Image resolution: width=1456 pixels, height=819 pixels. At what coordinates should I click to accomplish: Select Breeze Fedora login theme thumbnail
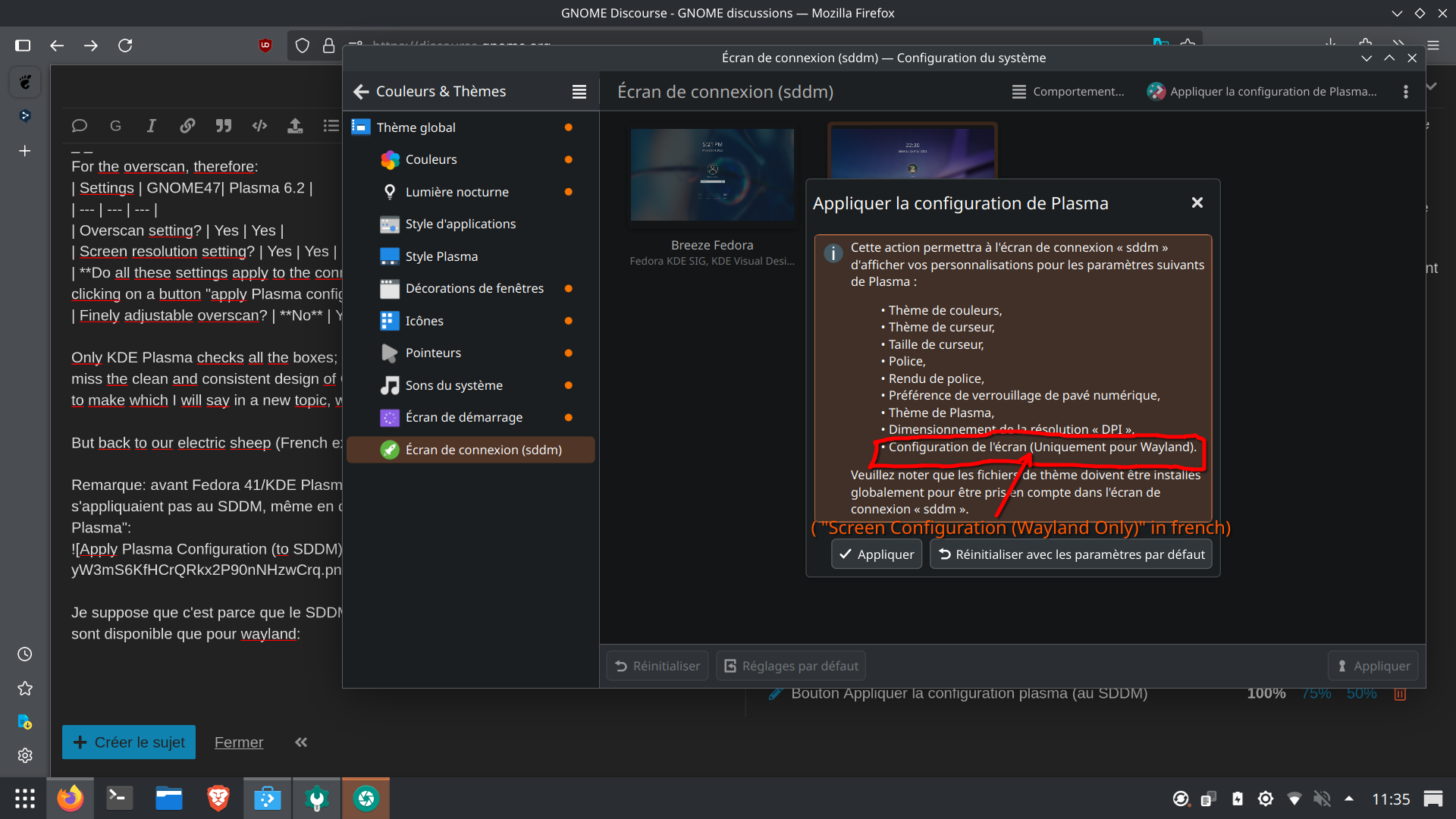712,174
